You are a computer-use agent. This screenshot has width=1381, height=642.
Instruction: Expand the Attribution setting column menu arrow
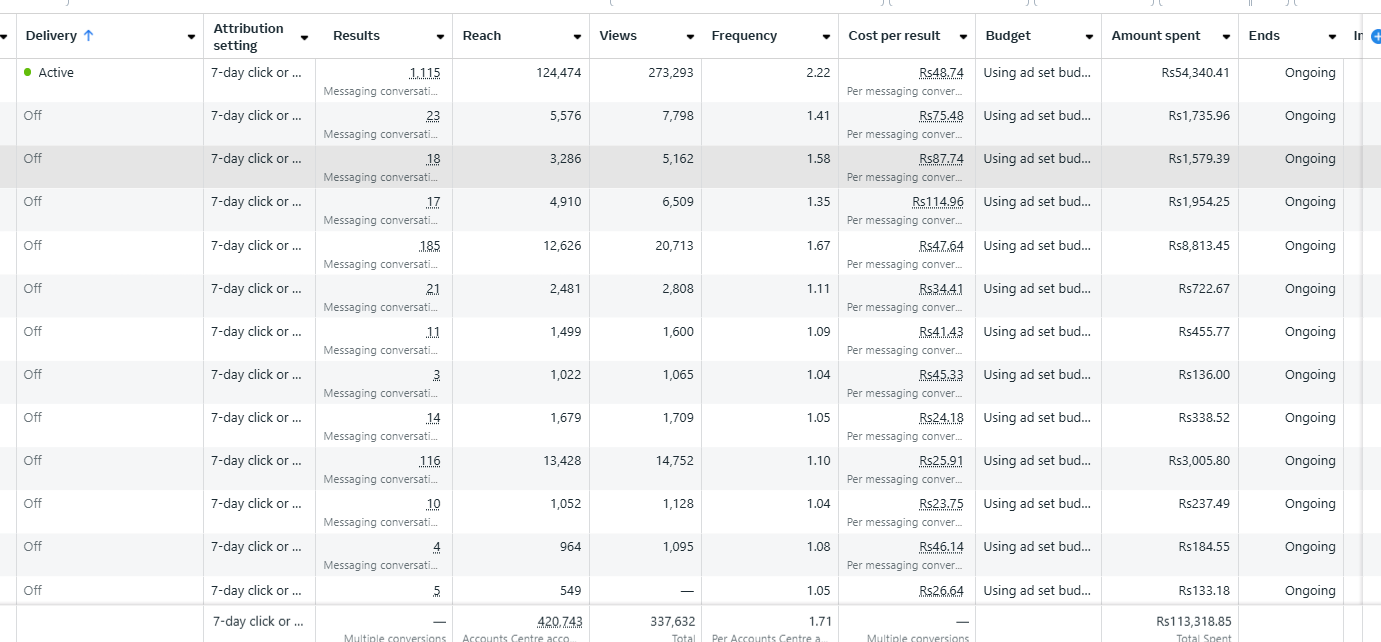[304, 37]
